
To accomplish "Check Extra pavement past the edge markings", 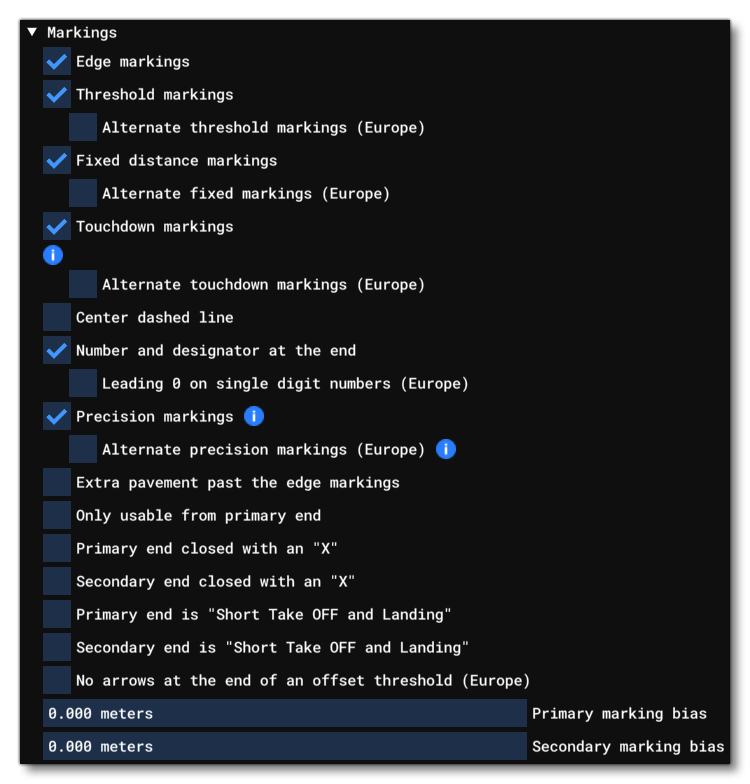I will point(57,483).
